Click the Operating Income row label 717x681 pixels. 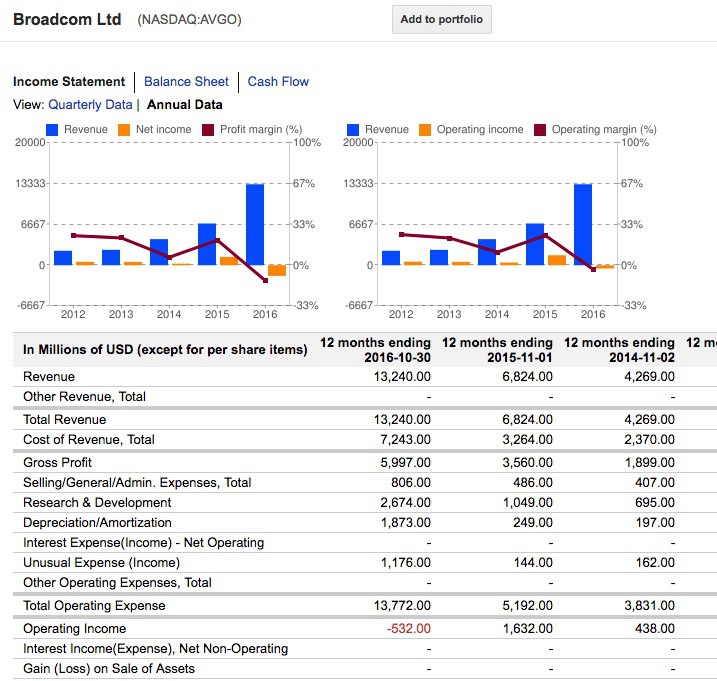pos(75,628)
